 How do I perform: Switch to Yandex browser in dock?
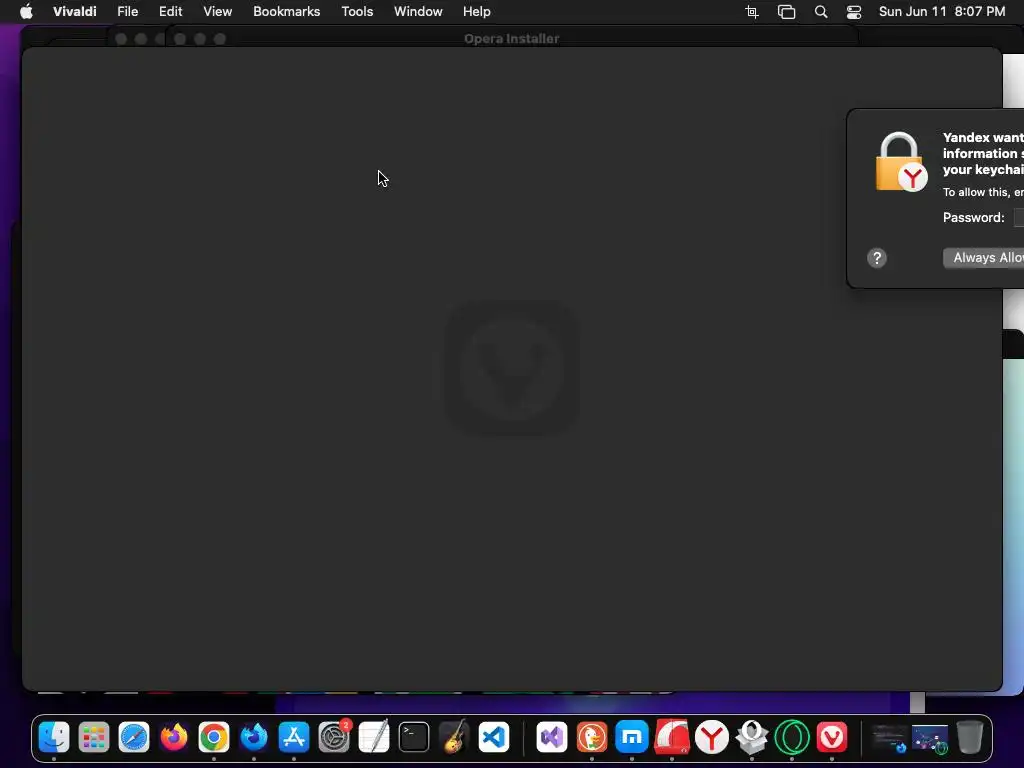(x=712, y=737)
